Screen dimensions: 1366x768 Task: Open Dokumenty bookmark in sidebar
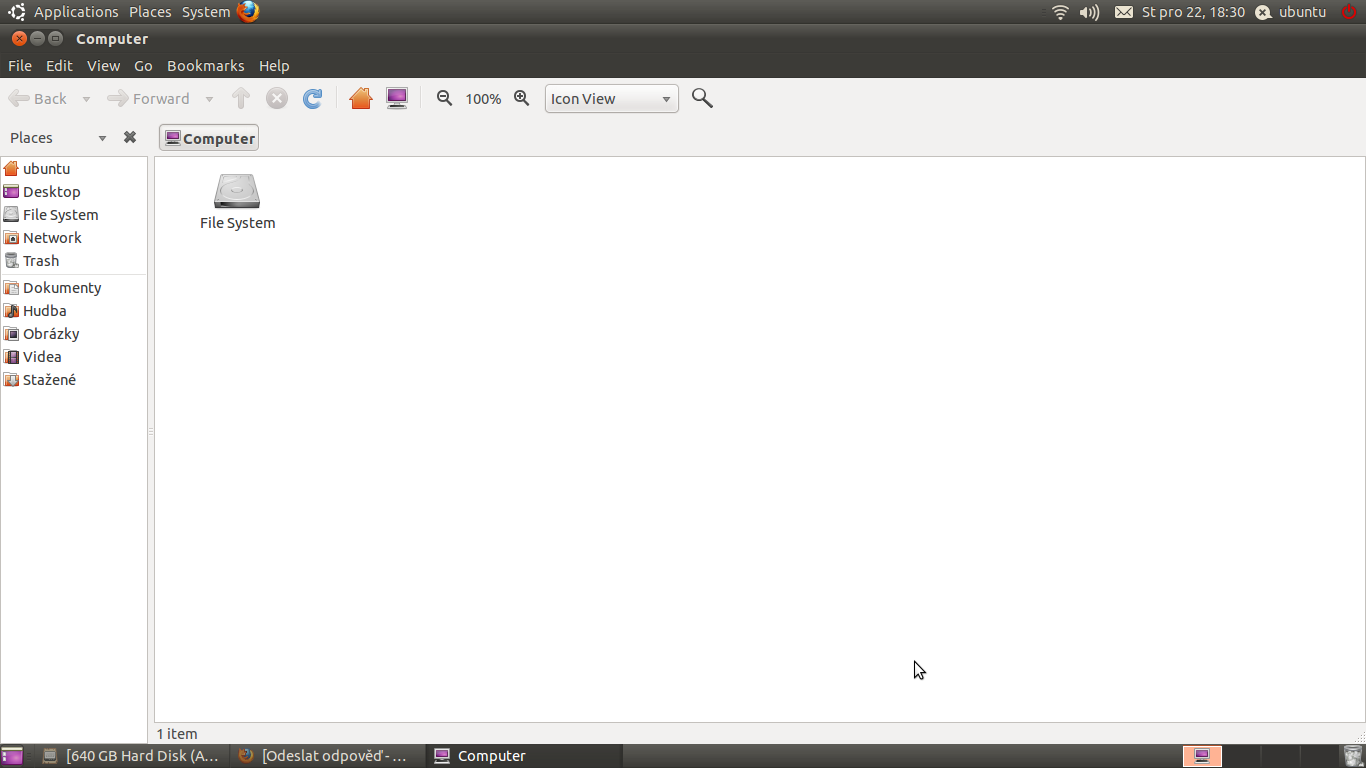pyautogui.click(x=62, y=288)
